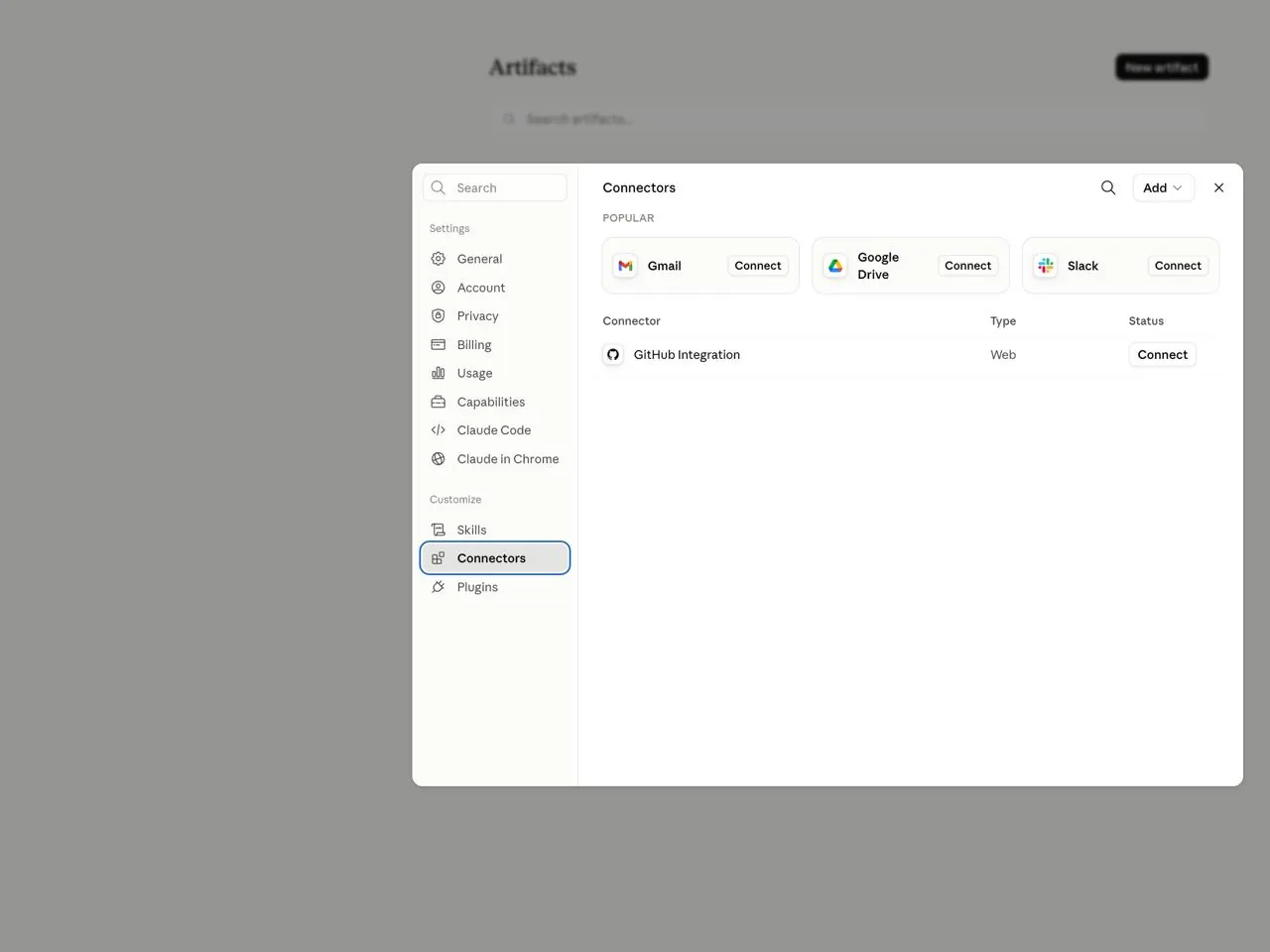Click the Slack card label
Viewport: 1270px width, 952px height.
[1082, 266]
